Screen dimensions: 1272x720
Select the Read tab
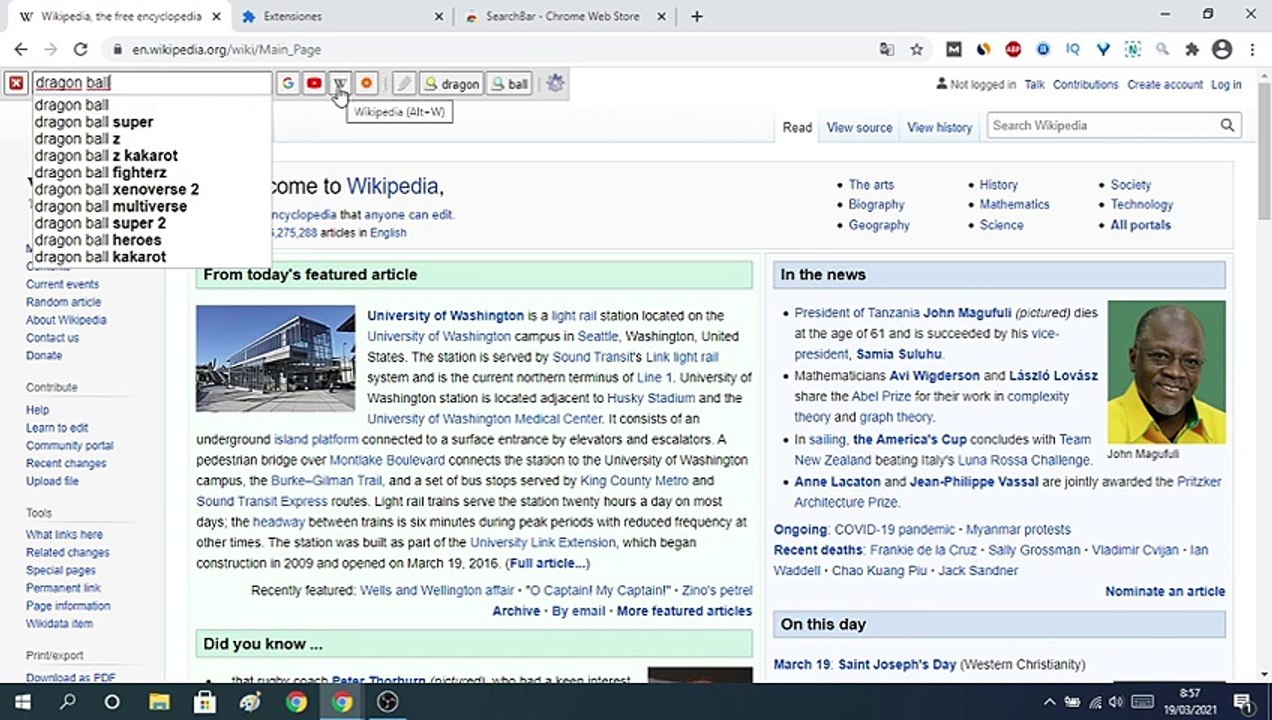(797, 127)
